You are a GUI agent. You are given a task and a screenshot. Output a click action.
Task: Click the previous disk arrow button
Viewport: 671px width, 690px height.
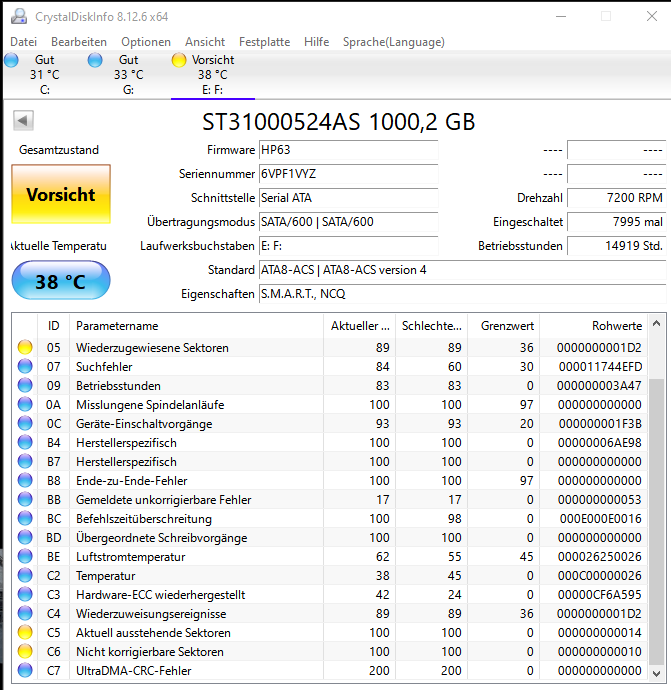tap(23, 120)
